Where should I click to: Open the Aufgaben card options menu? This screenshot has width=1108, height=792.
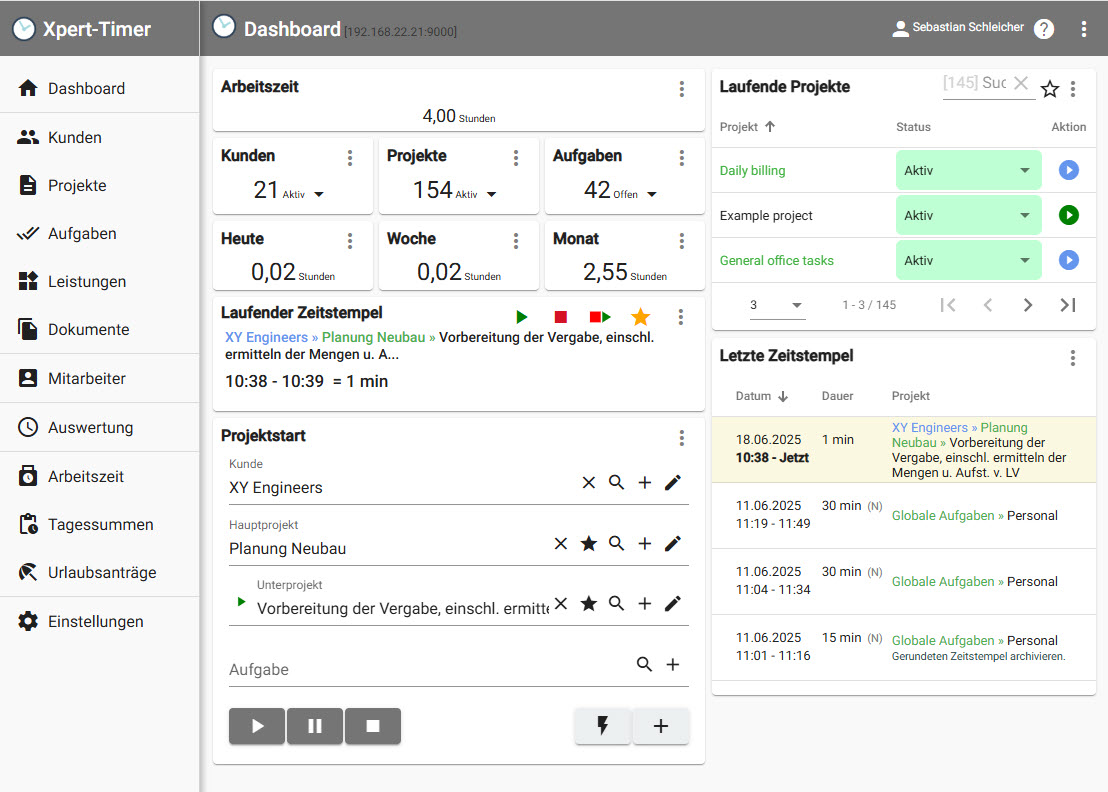point(682,158)
